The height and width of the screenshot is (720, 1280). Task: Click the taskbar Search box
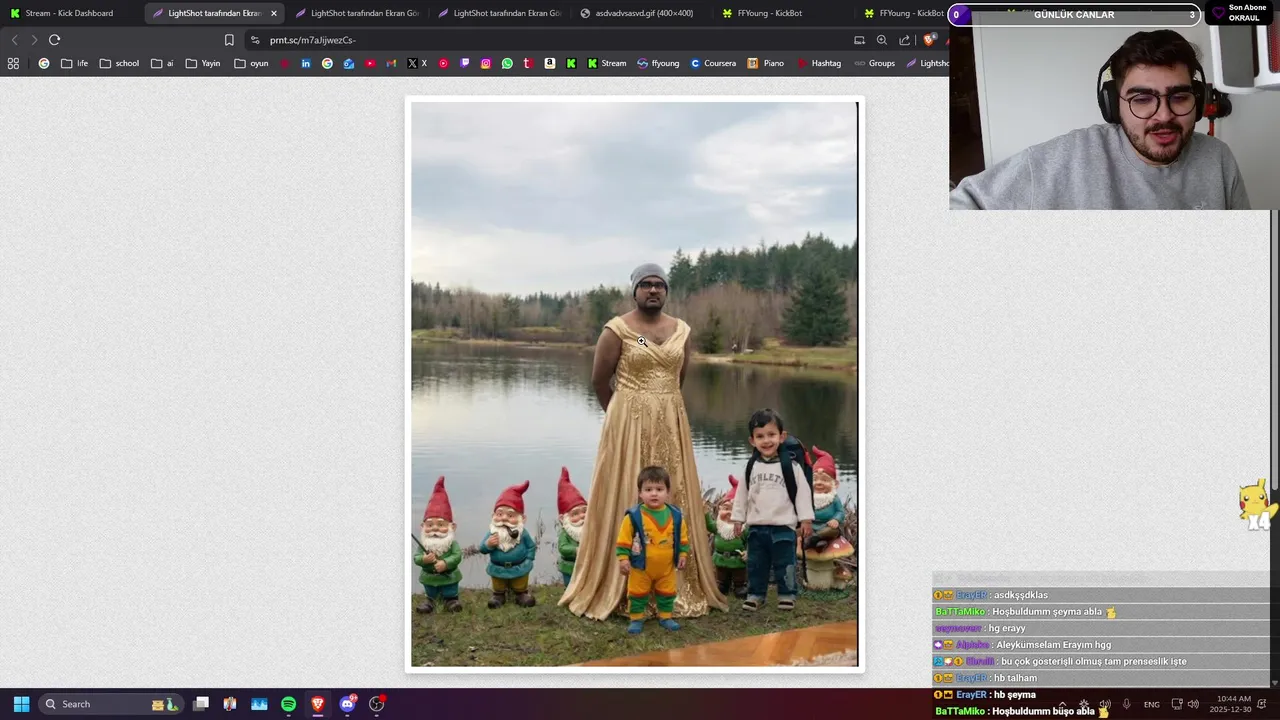(110, 704)
